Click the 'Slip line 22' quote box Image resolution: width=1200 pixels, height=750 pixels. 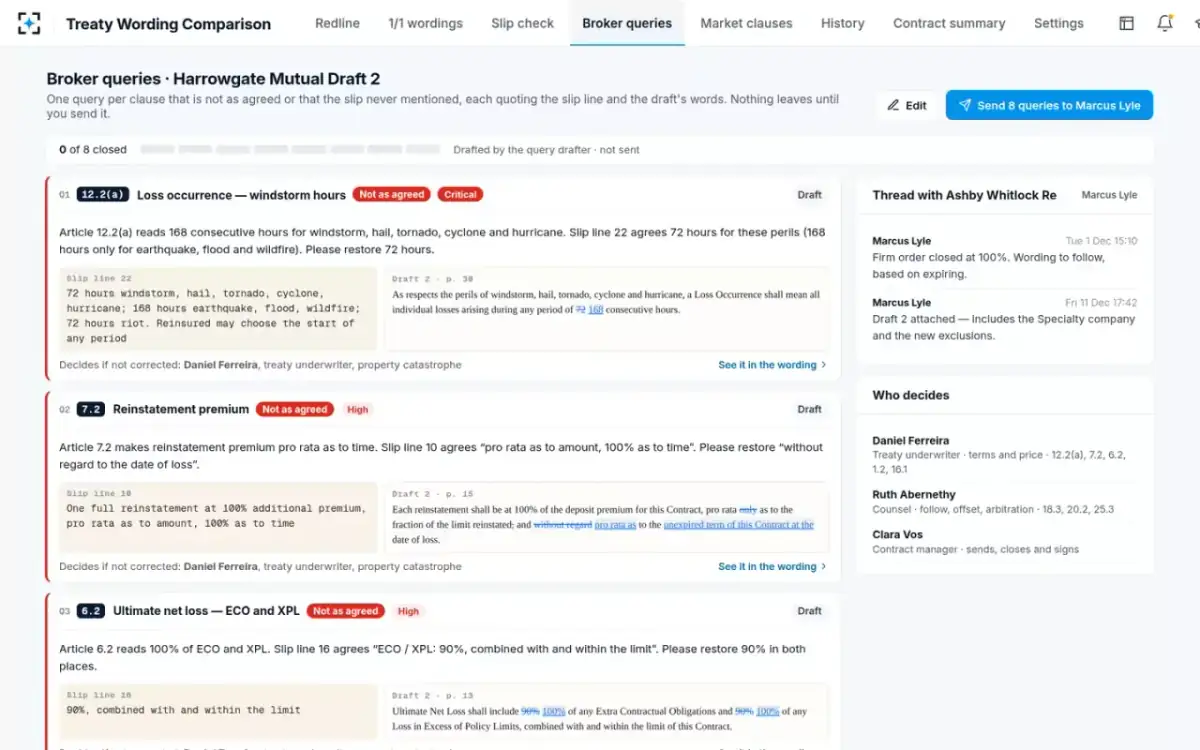(x=218, y=309)
